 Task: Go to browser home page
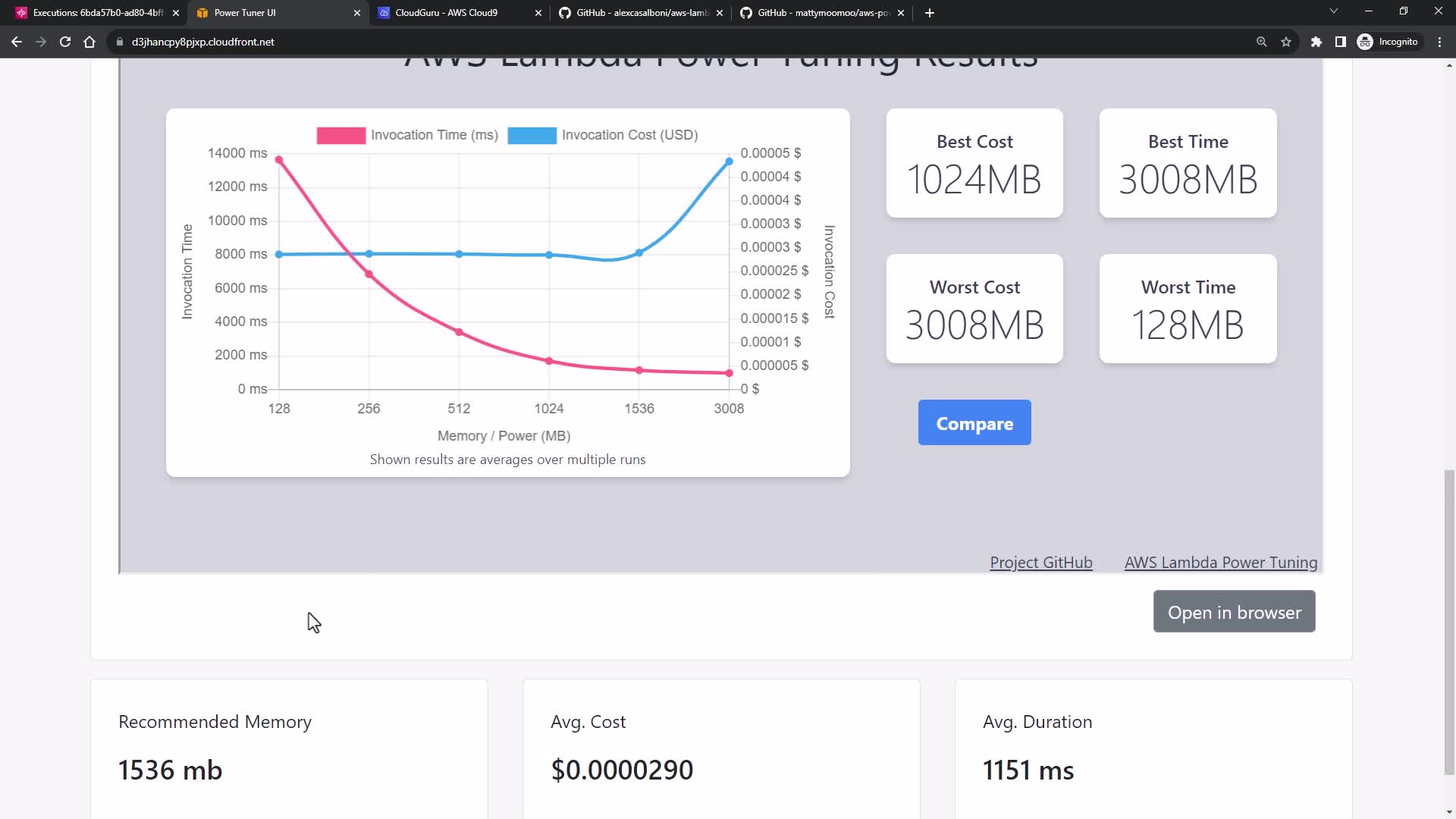89,42
